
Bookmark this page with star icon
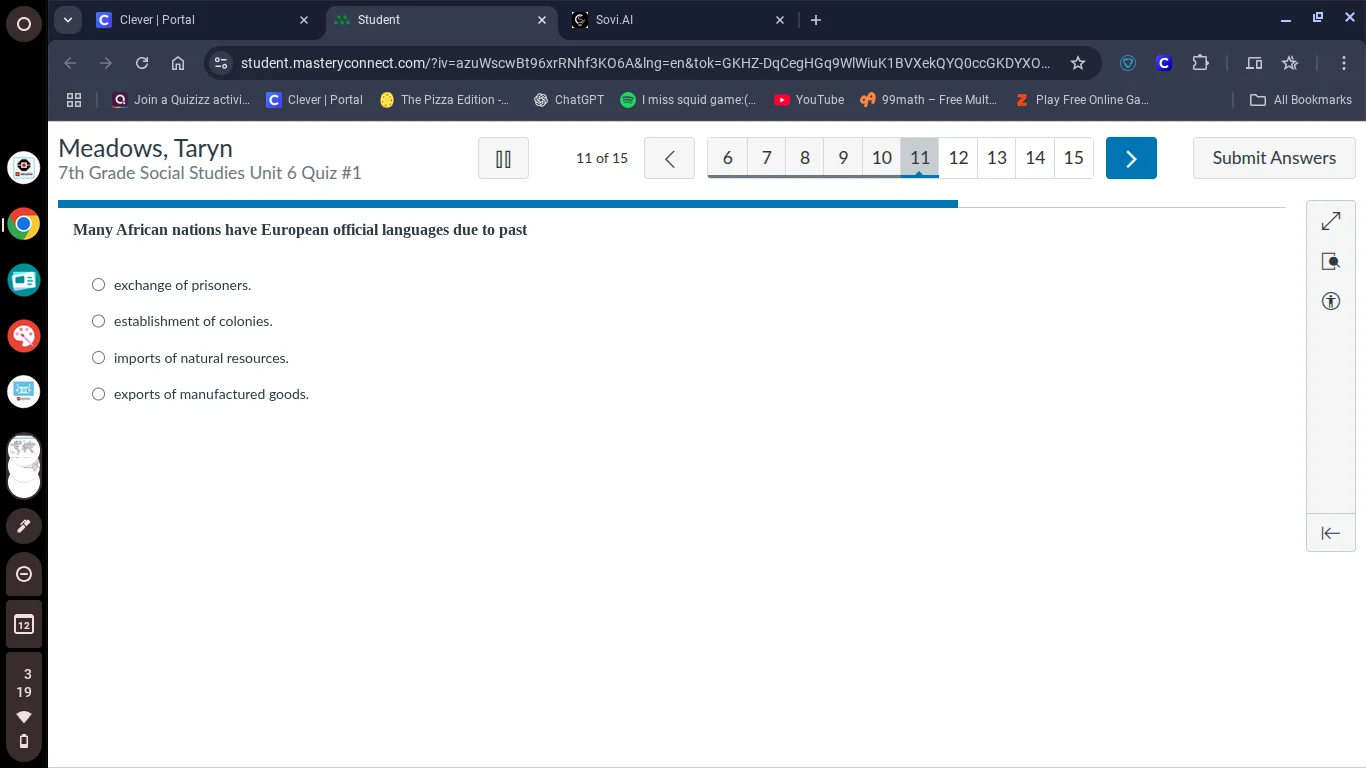[x=1077, y=63]
